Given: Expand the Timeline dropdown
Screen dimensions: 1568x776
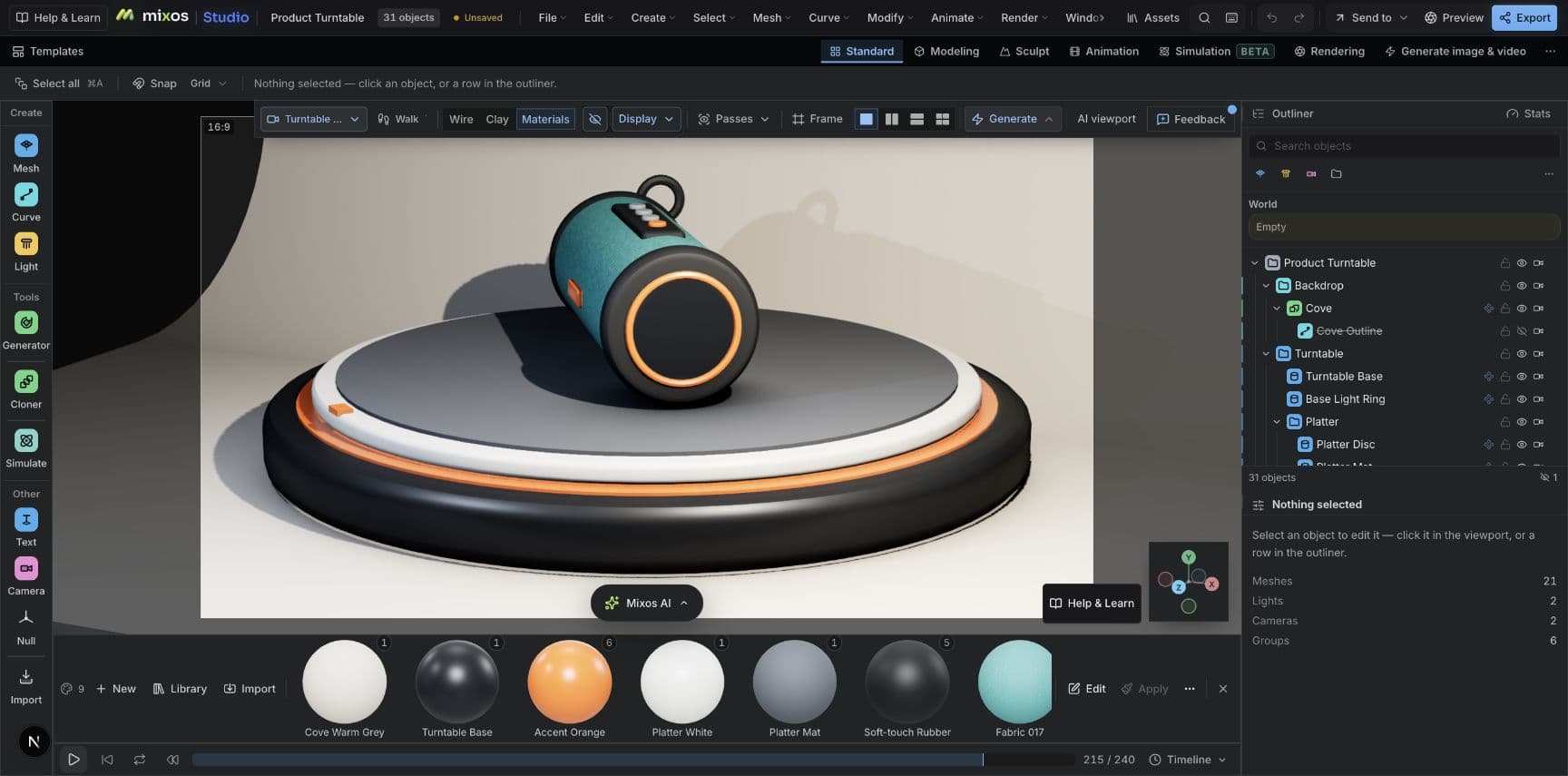Looking at the screenshot, I should 1188,760.
